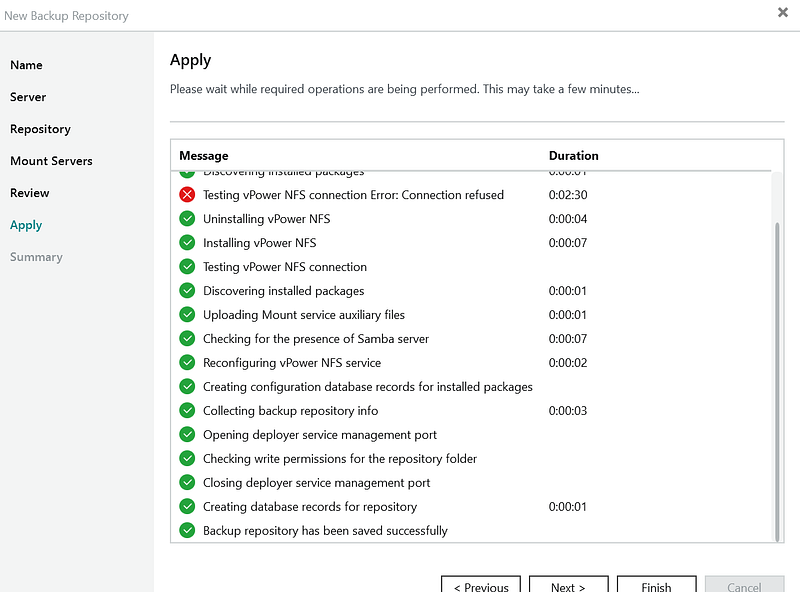Click check icon for Samba server presence
This screenshot has width=800, height=592.
pos(187,339)
